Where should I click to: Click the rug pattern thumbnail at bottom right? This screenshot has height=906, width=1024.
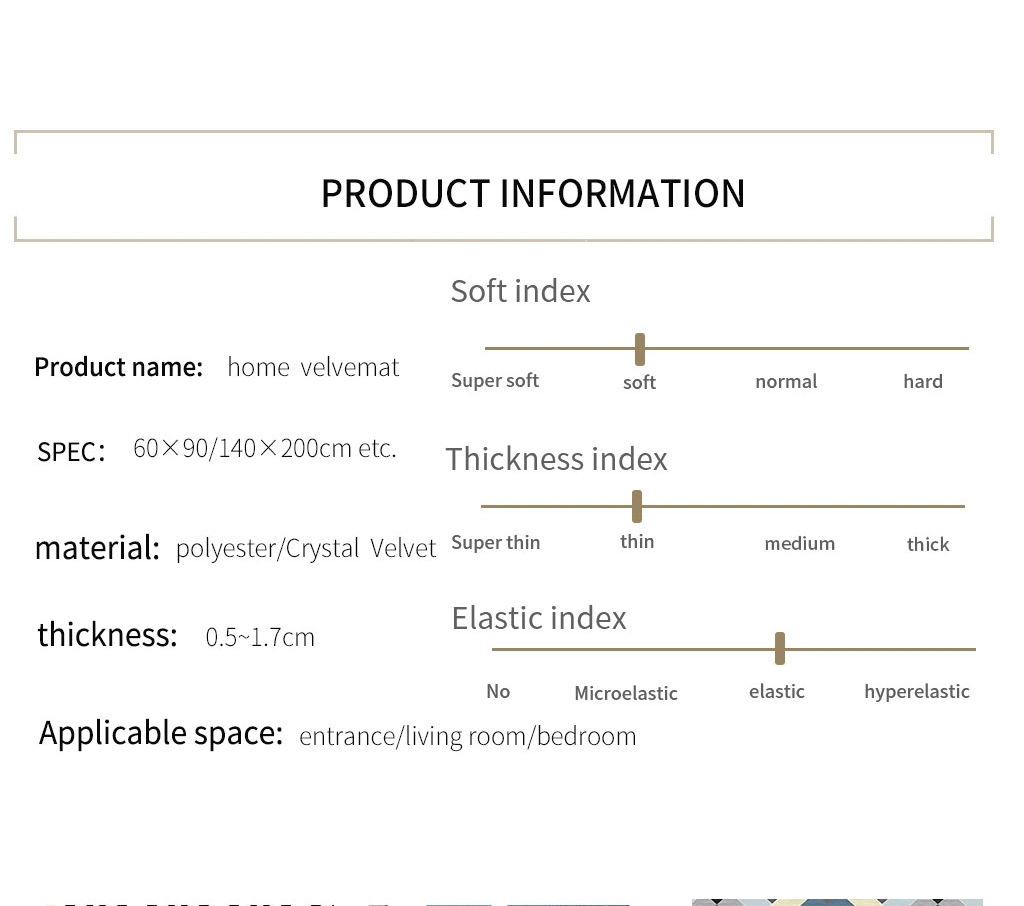837,902
